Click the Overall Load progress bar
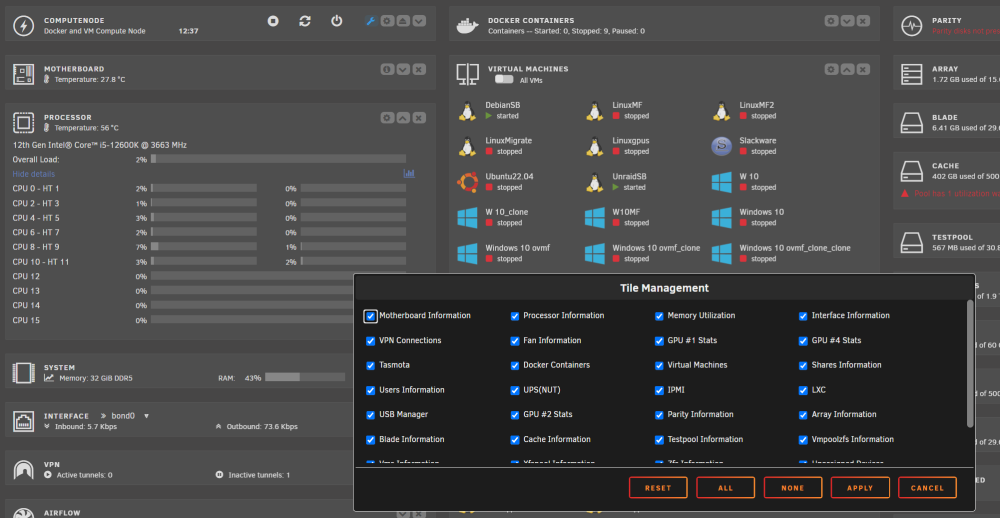1000x518 pixels. click(x=279, y=159)
